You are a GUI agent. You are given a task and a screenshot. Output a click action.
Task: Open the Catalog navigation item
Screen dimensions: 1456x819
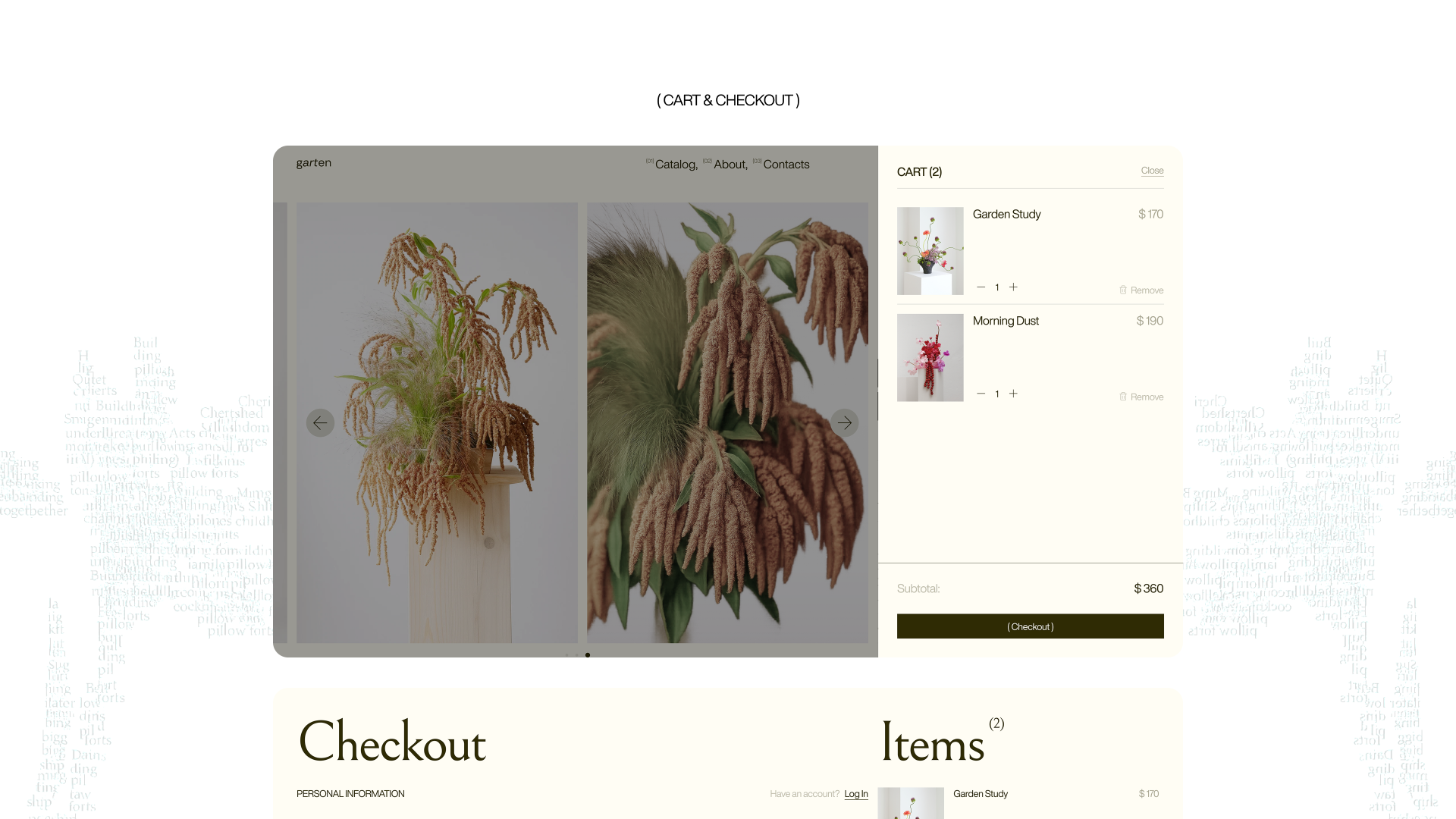[x=676, y=164]
